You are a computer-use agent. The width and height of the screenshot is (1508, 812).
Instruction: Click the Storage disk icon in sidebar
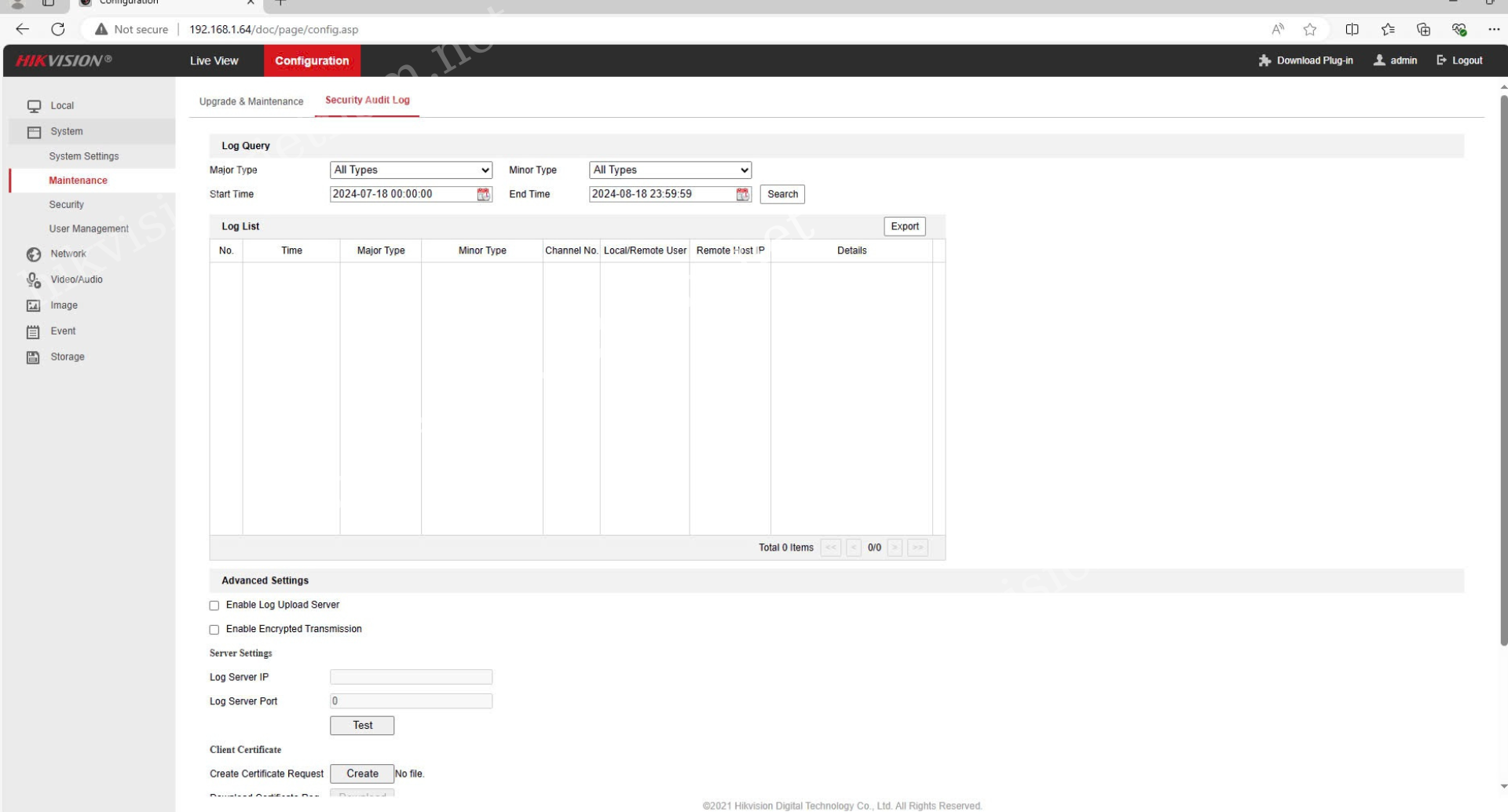click(34, 358)
